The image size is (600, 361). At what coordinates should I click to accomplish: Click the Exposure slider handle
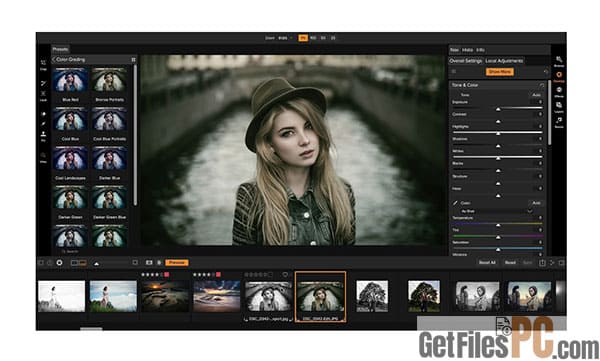(x=498, y=109)
